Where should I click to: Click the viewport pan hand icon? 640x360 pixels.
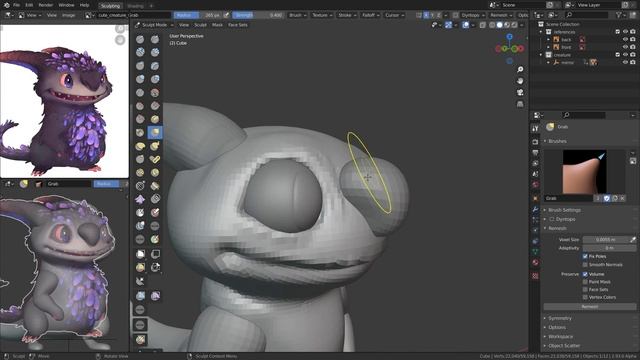[x=520, y=81]
